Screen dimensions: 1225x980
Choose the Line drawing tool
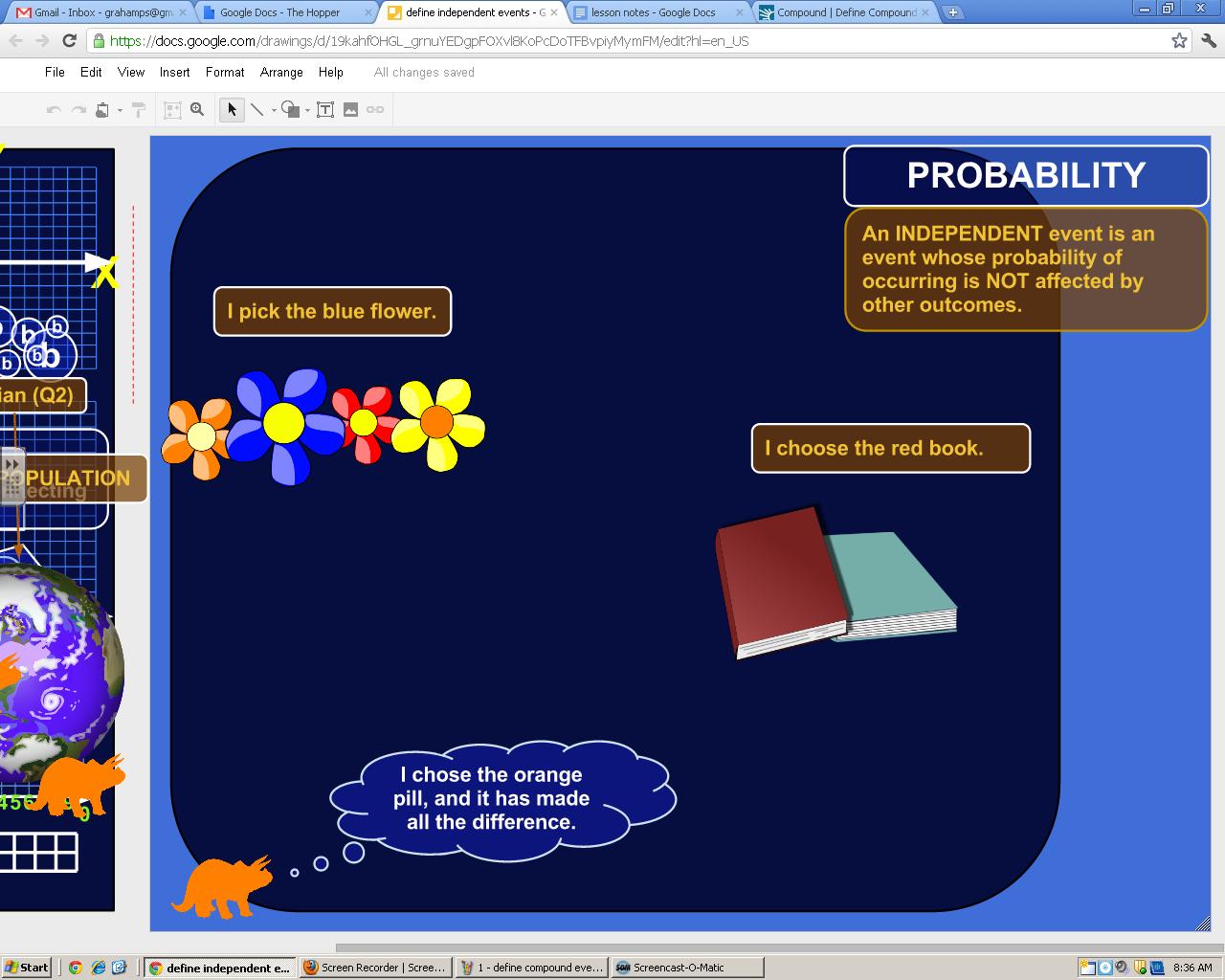(x=256, y=110)
